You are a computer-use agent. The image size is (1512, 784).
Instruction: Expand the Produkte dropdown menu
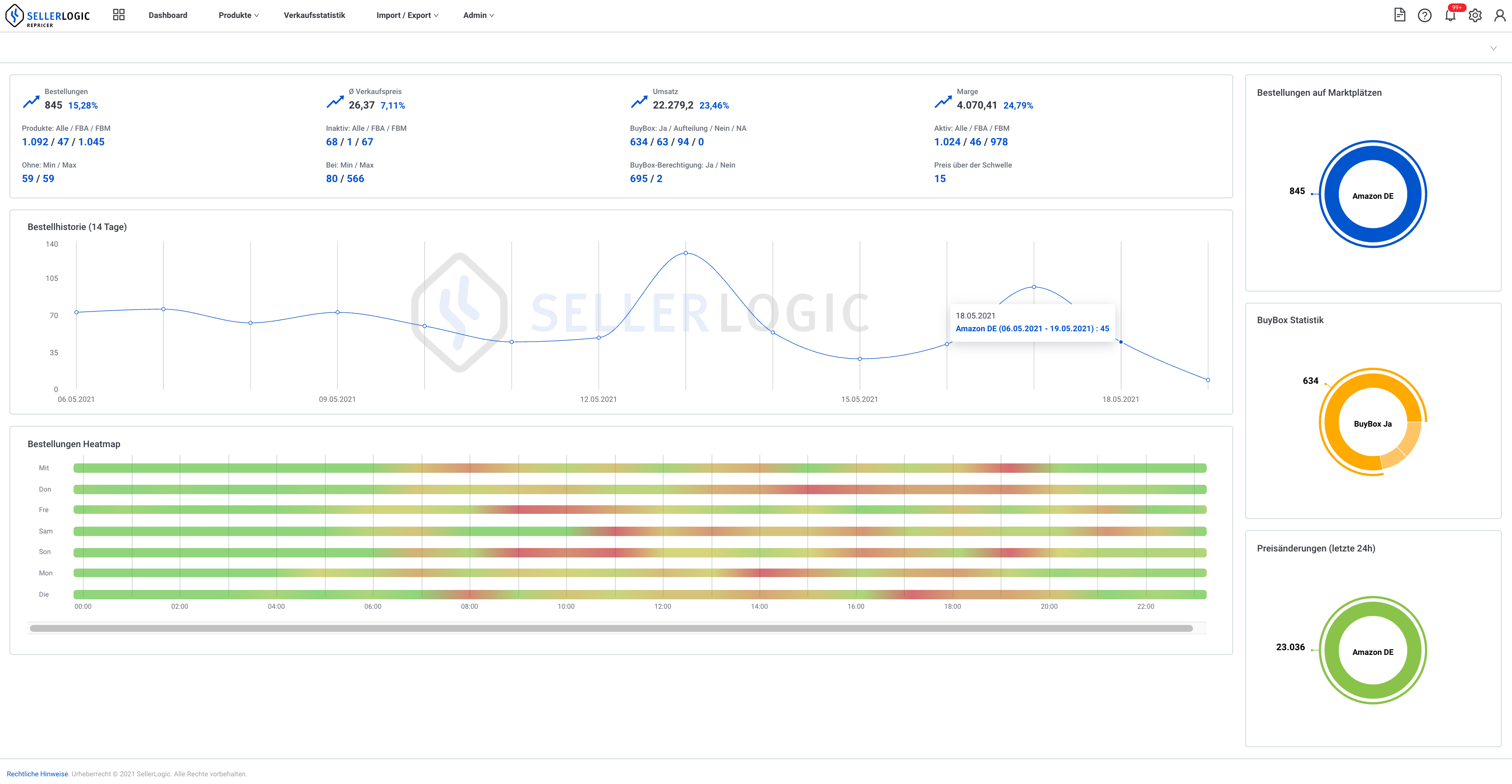238,15
